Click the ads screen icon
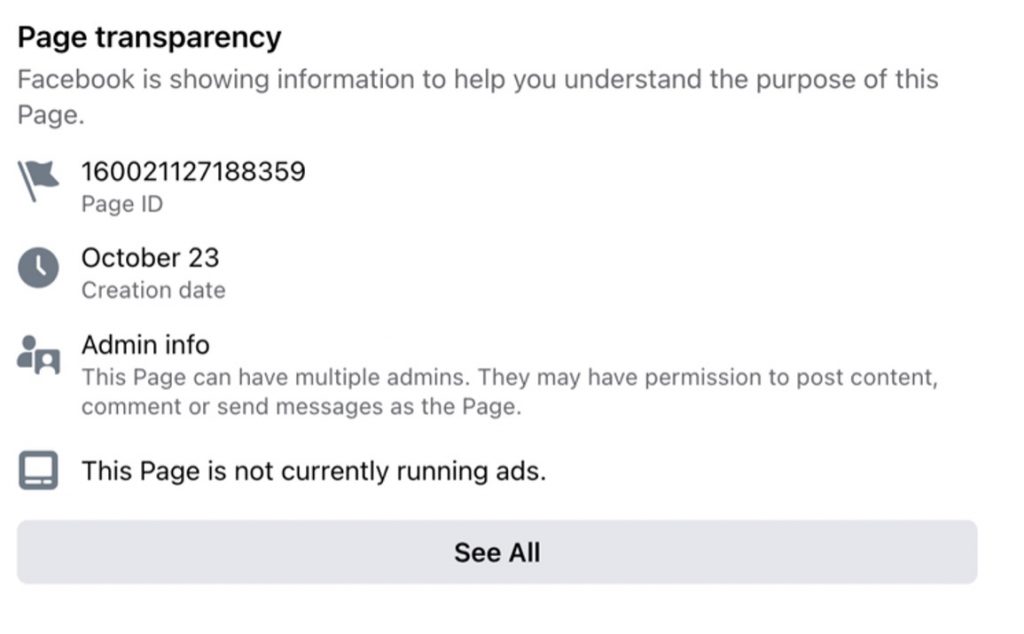The height and width of the screenshot is (634, 1024). tap(39, 470)
